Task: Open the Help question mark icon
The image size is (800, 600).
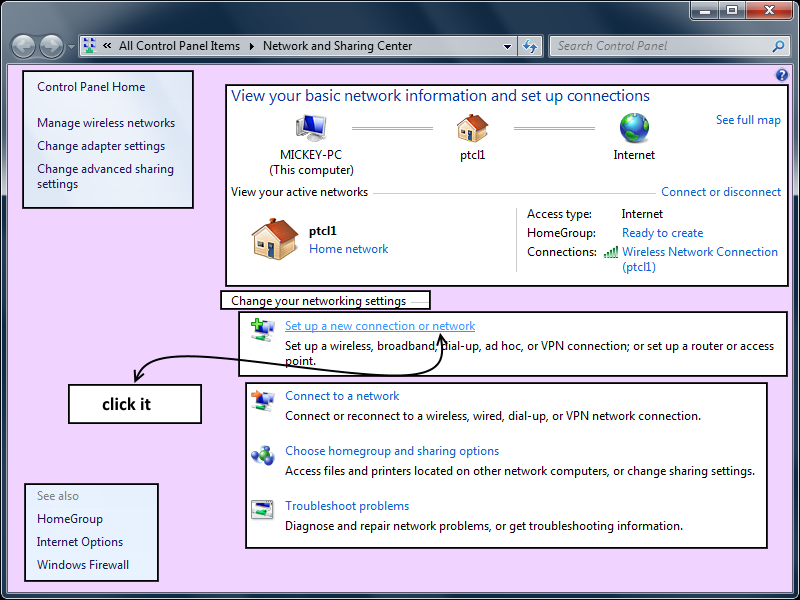Action: (x=781, y=75)
